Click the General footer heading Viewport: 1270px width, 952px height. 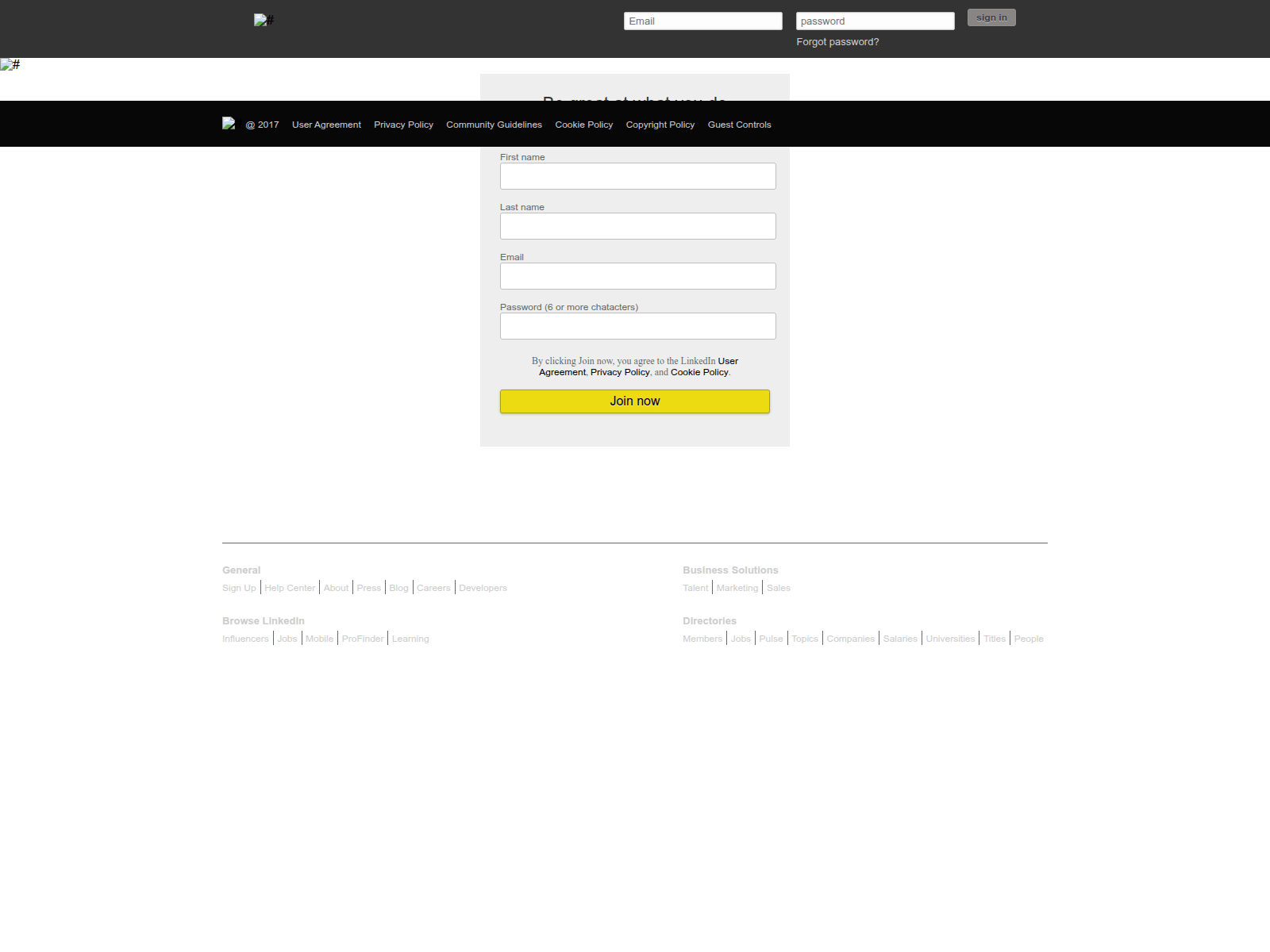click(241, 570)
